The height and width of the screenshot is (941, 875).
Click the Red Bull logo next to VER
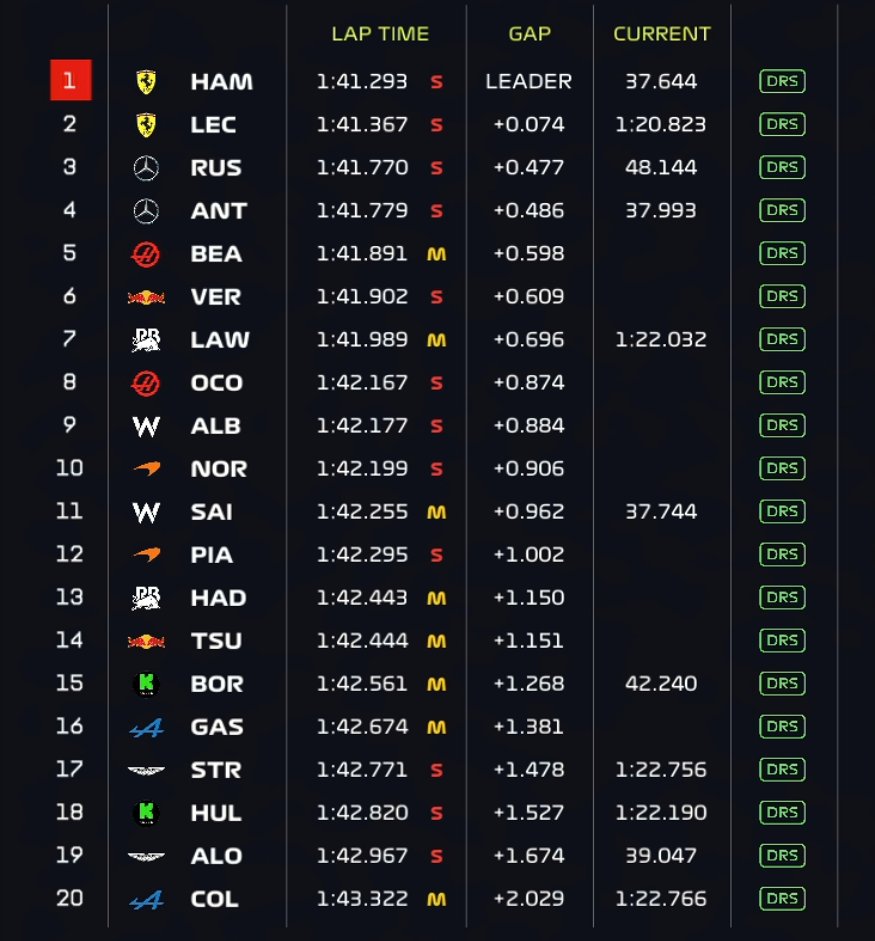click(x=146, y=297)
